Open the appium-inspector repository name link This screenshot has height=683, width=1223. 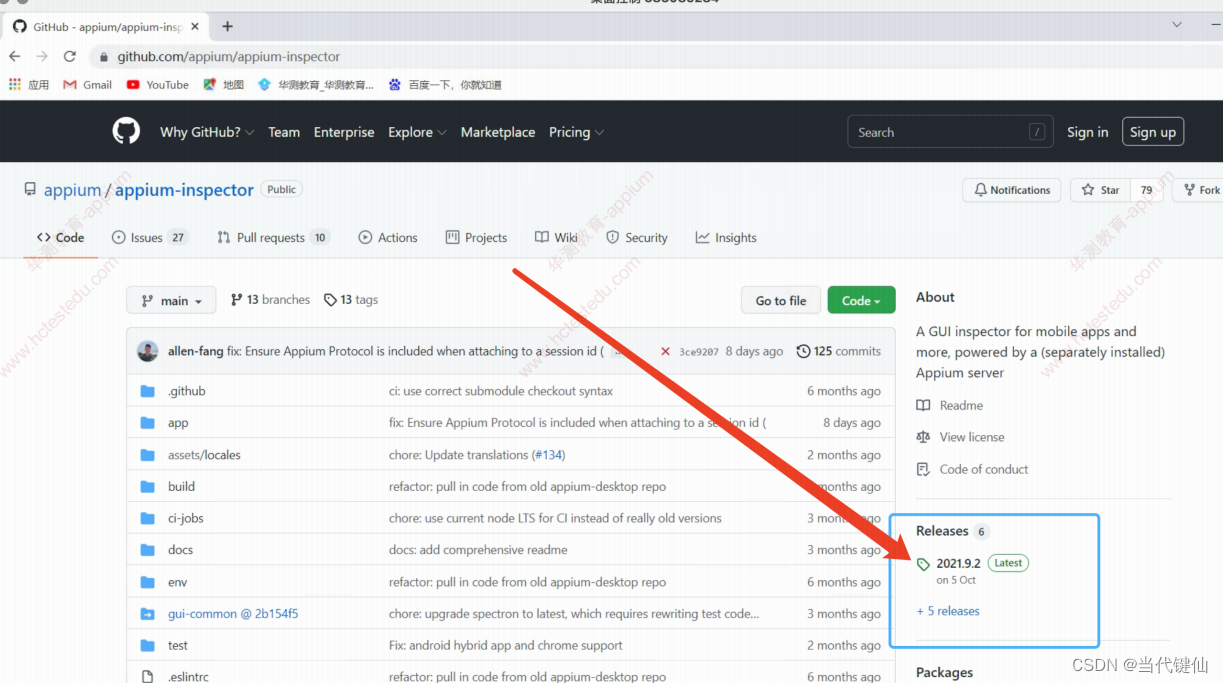pos(184,190)
